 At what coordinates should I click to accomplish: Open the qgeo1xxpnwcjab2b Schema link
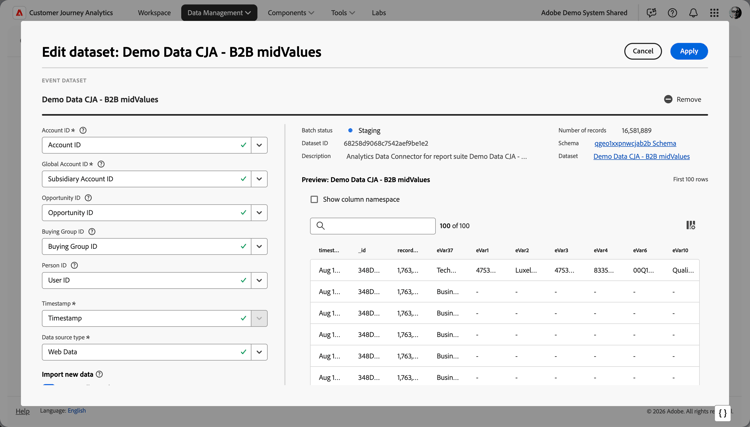[x=635, y=143]
